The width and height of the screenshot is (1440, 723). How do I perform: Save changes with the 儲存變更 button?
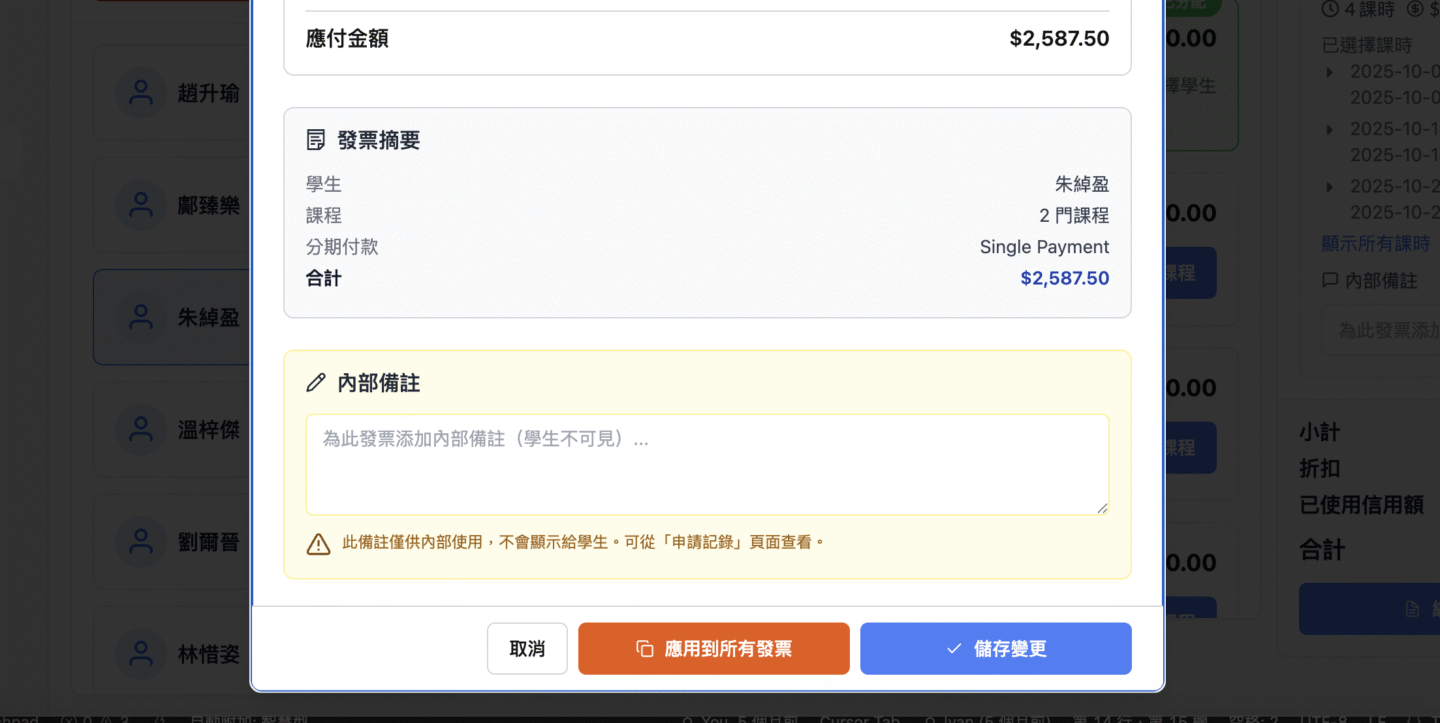pyautogui.click(x=995, y=649)
